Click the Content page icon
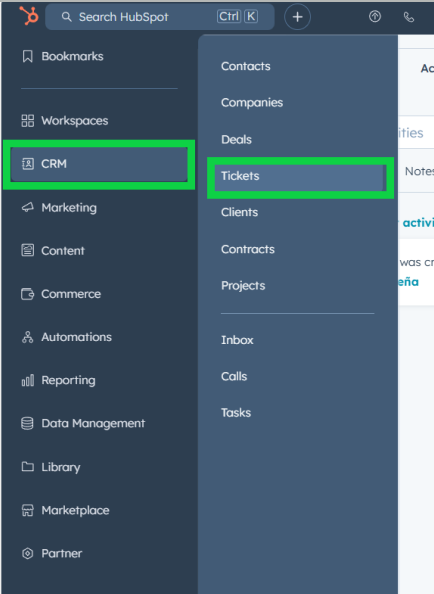 coord(27,250)
